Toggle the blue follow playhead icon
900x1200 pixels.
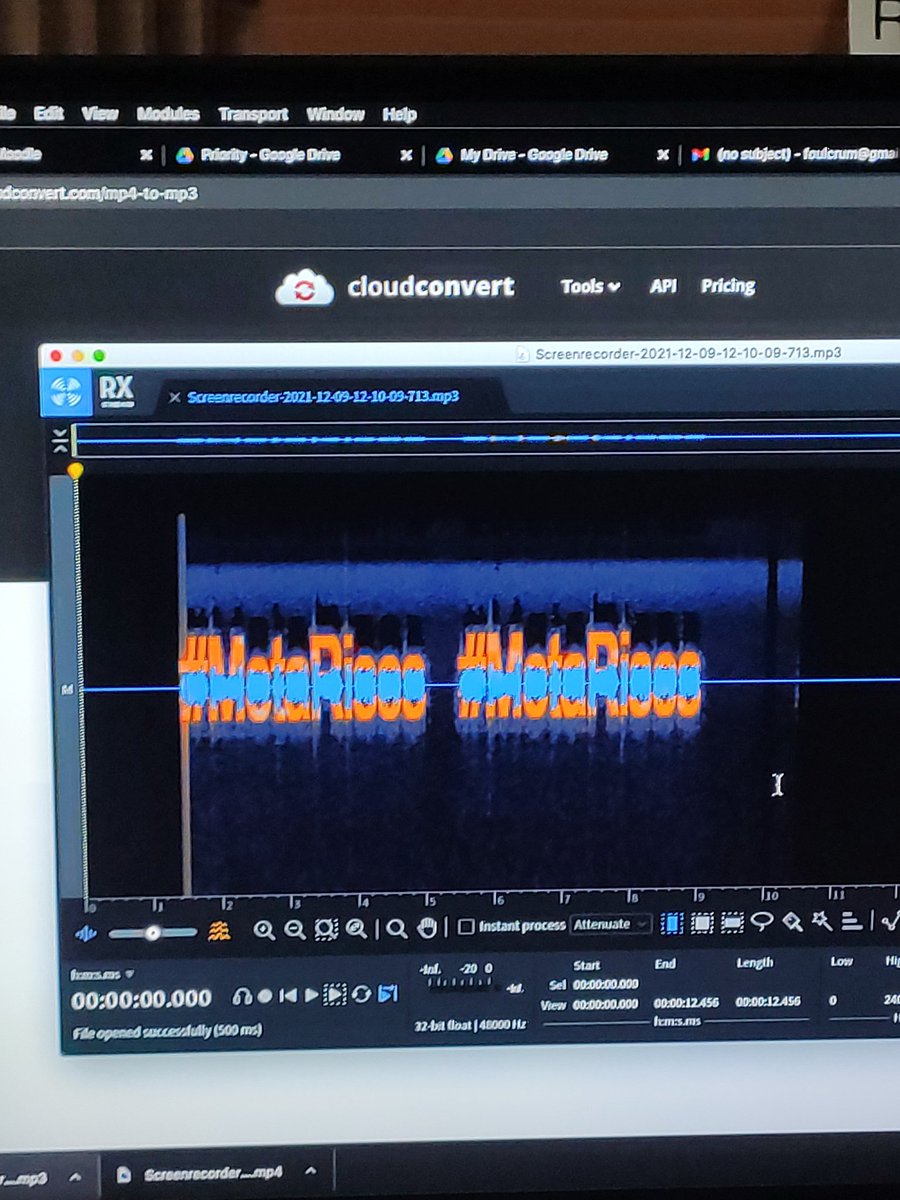point(389,993)
